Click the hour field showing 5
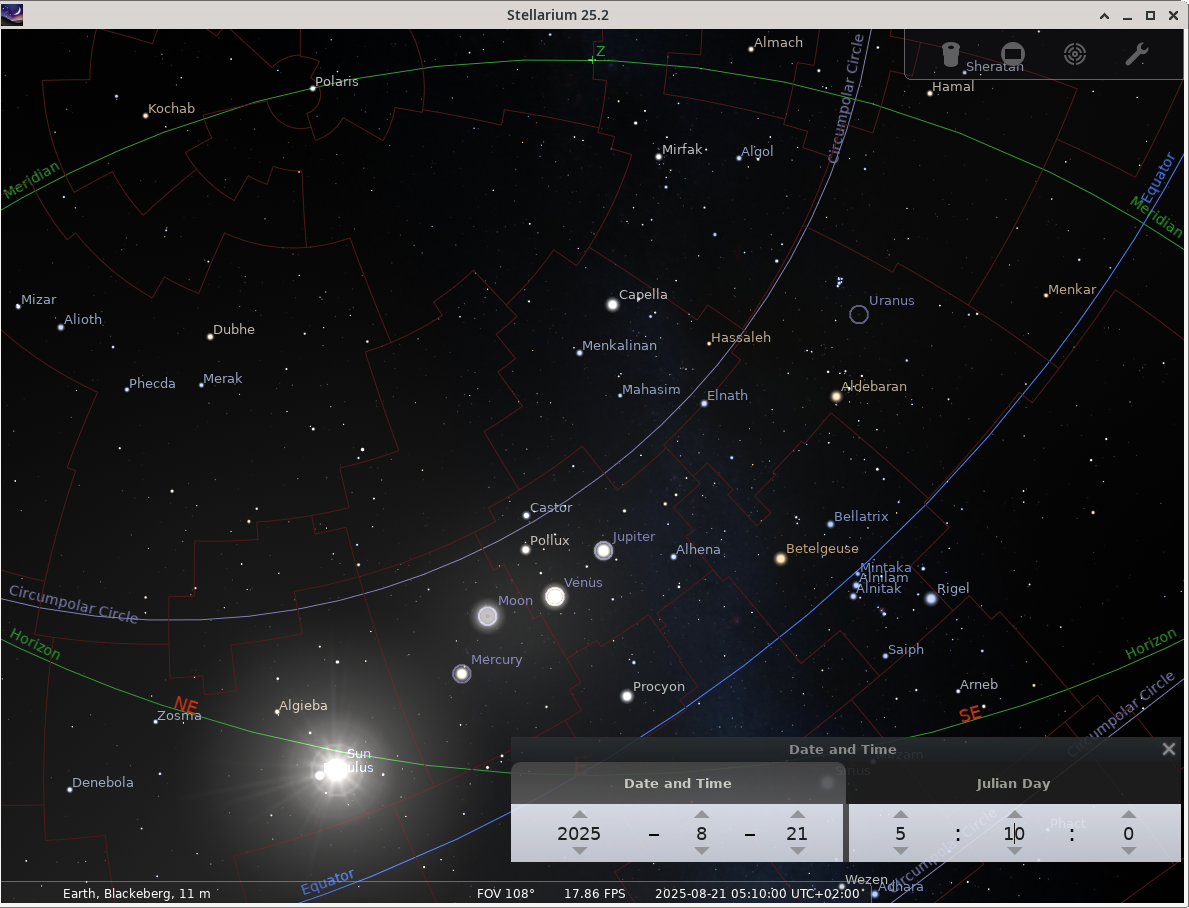The image size is (1189, 908). point(900,834)
